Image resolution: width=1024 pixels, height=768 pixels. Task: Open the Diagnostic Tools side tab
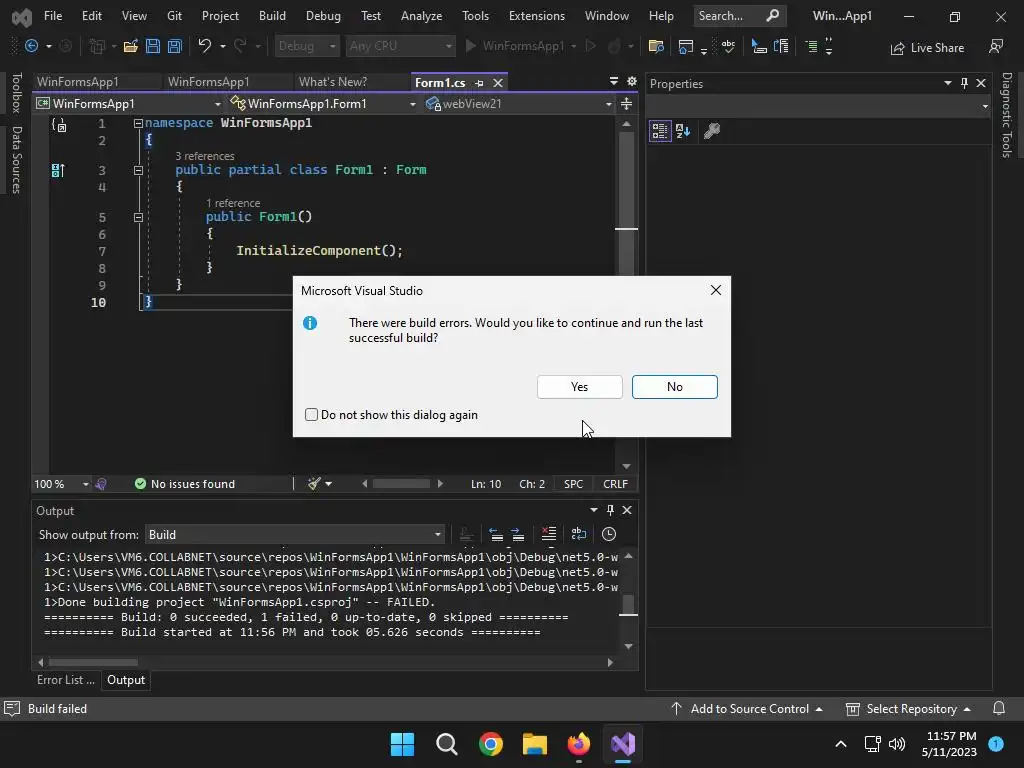pyautogui.click(x=1007, y=114)
